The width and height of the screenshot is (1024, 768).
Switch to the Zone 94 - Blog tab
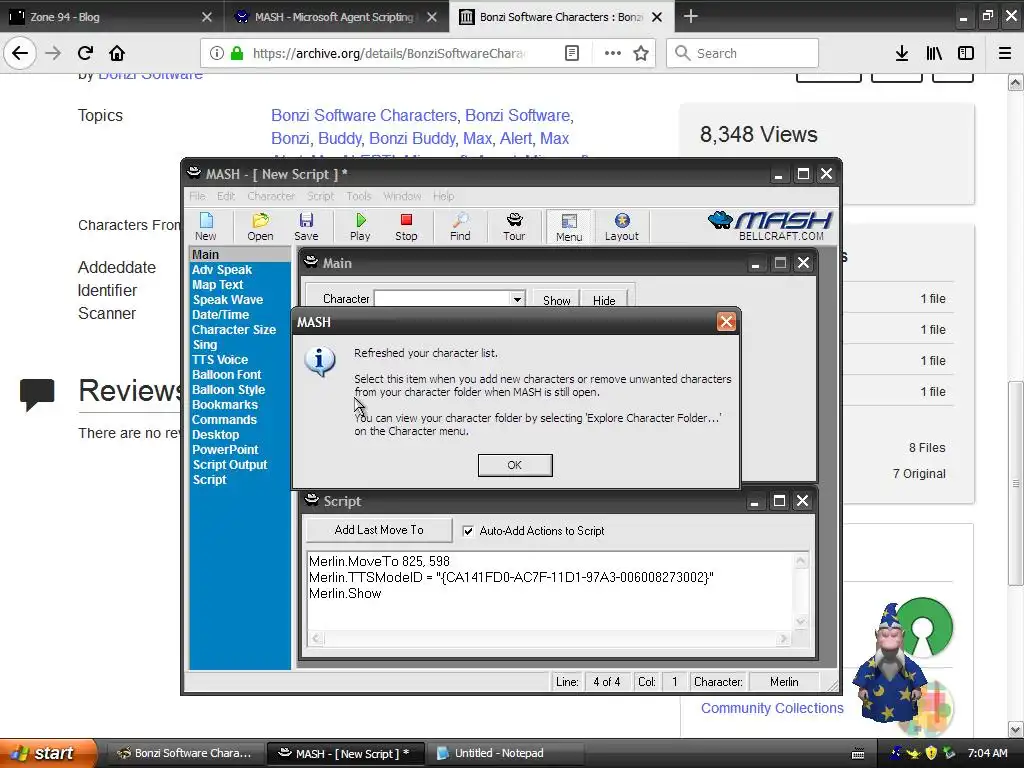[x=111, y=17]
